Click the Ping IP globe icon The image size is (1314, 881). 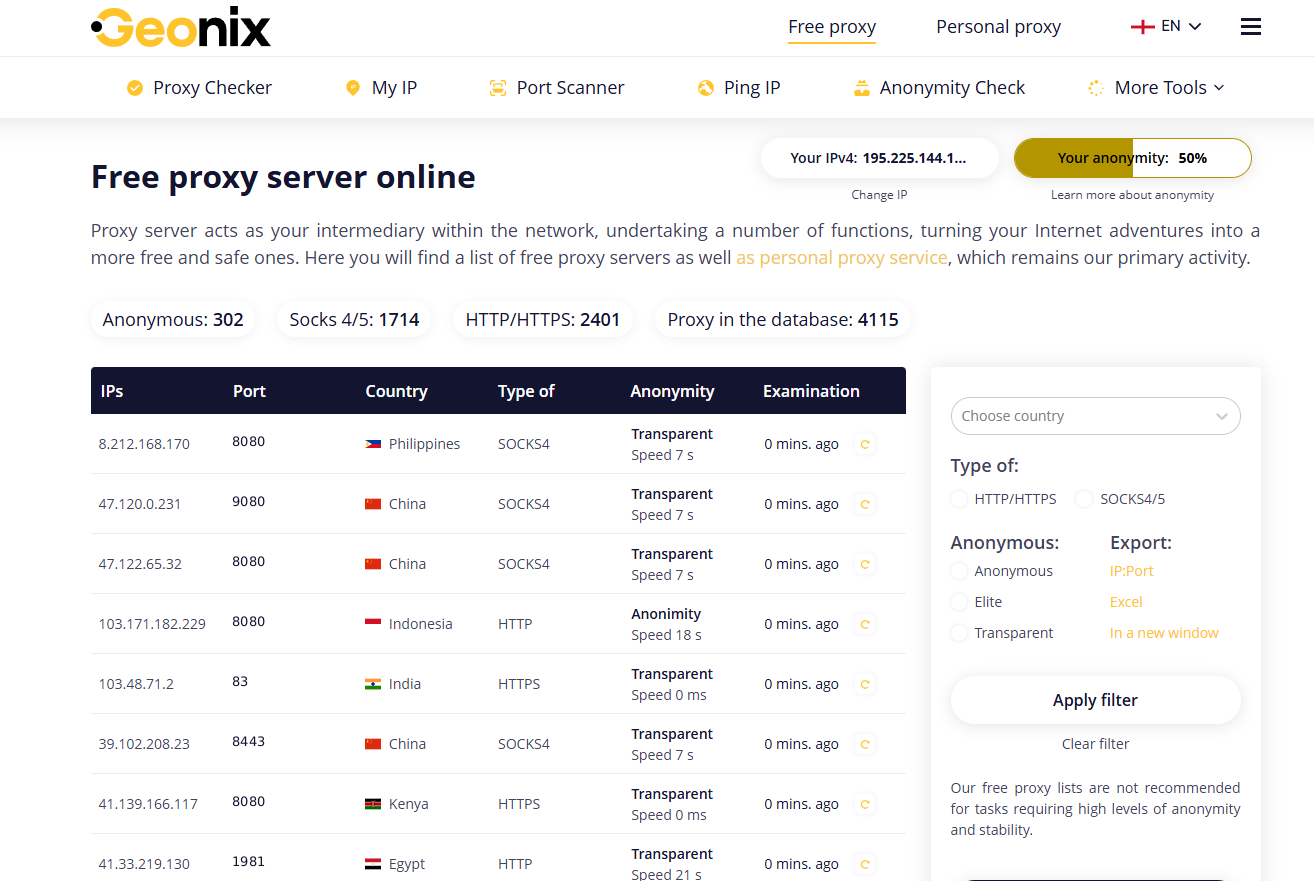coord(706,88)
